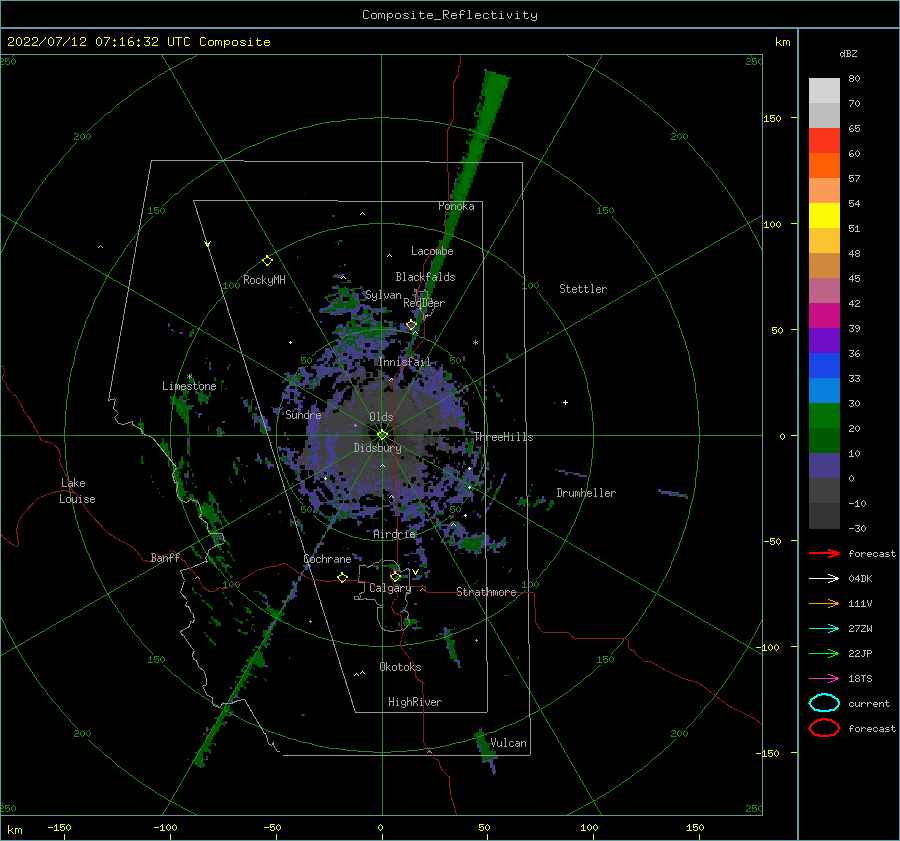Image resolution: width=900 pixels, height=841 pixels.
Task: Click the orange 111V arrow in legend
Action: (824, 603)
